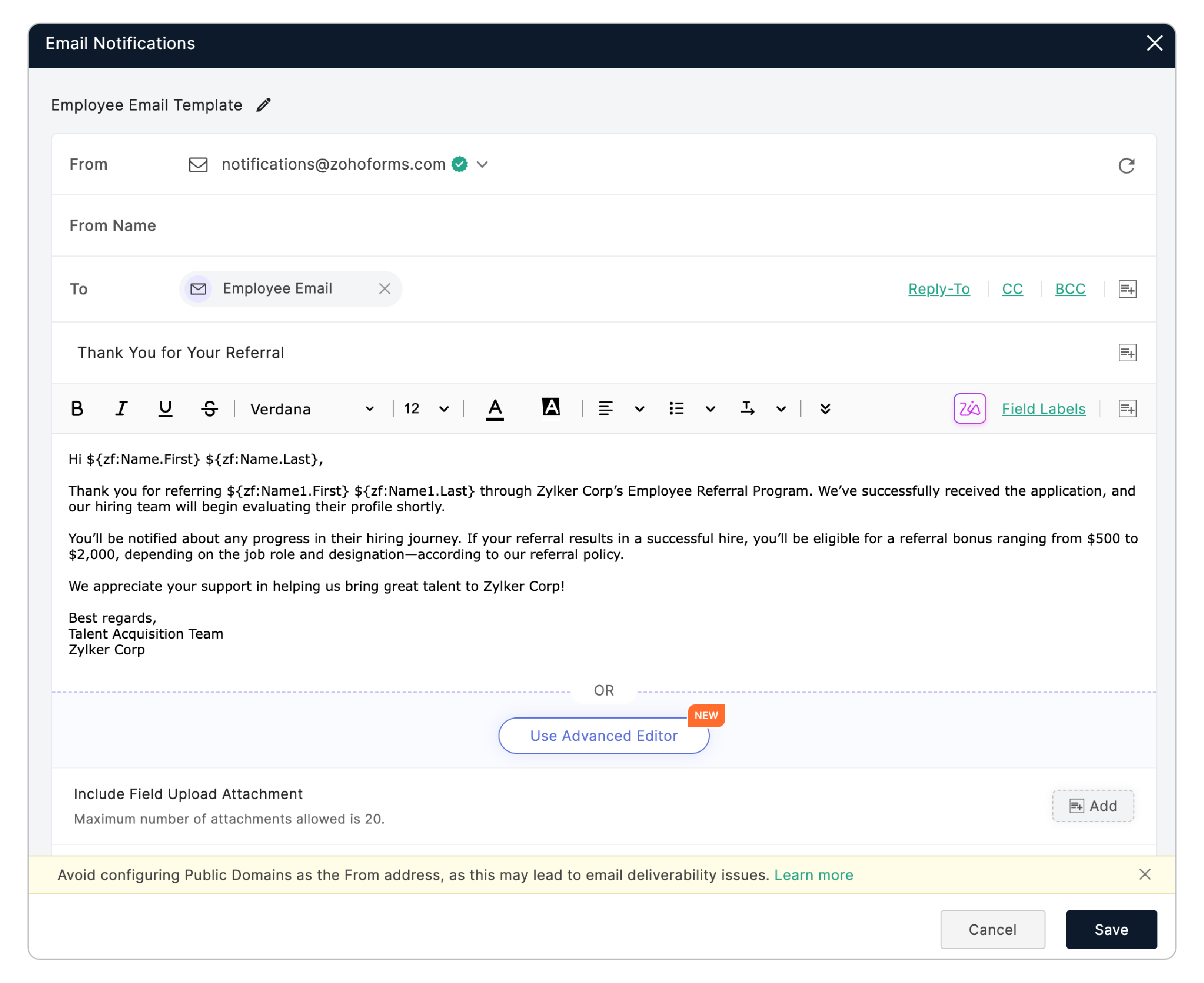Click the background color icon in the toolbar
The height and width of the screenshot is (983, 1204).
tap(551, 407)
